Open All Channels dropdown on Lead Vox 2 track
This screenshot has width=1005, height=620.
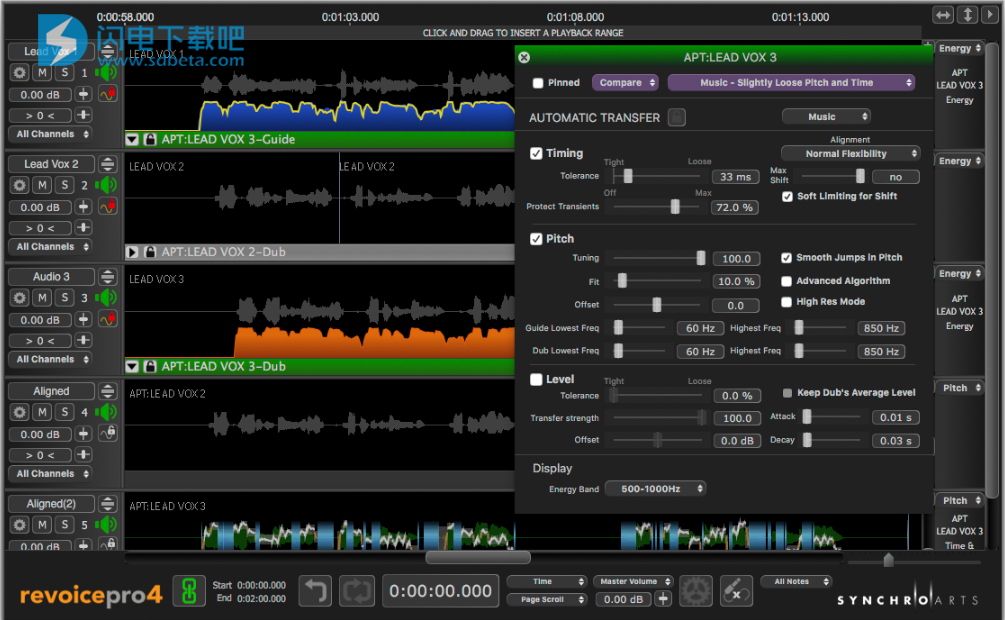(x=51, y=247)
